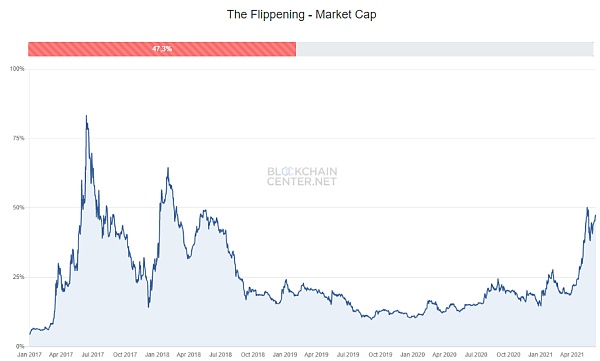Click the Jan 2019 x-axis label

click(285, 355)
